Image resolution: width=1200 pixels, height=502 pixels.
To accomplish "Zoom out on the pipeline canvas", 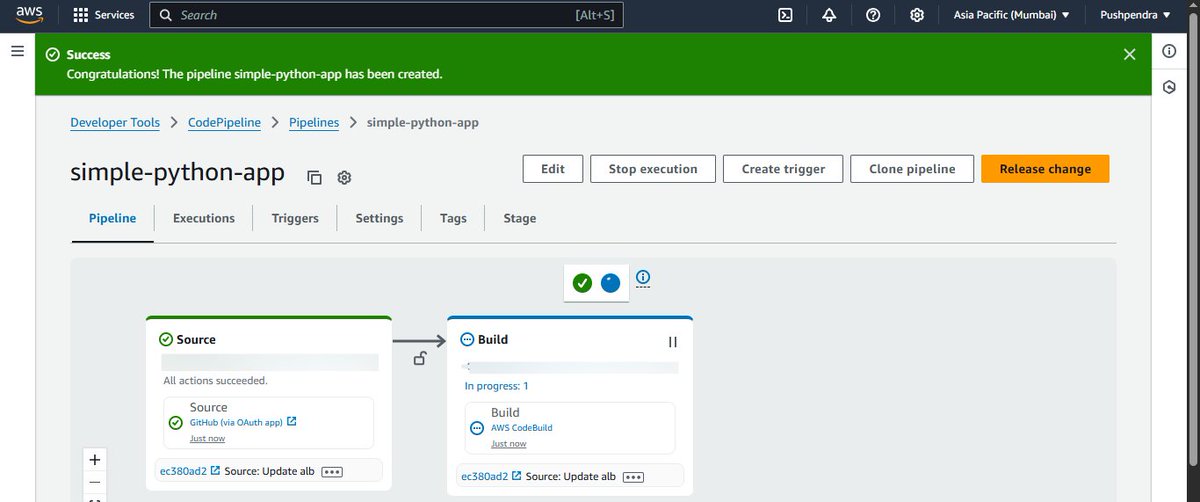I will (x=95, y=482).
